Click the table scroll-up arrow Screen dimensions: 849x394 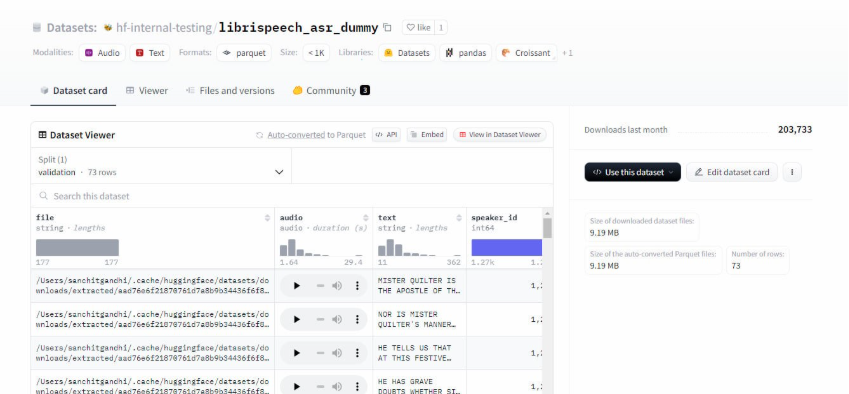[547, 213]
